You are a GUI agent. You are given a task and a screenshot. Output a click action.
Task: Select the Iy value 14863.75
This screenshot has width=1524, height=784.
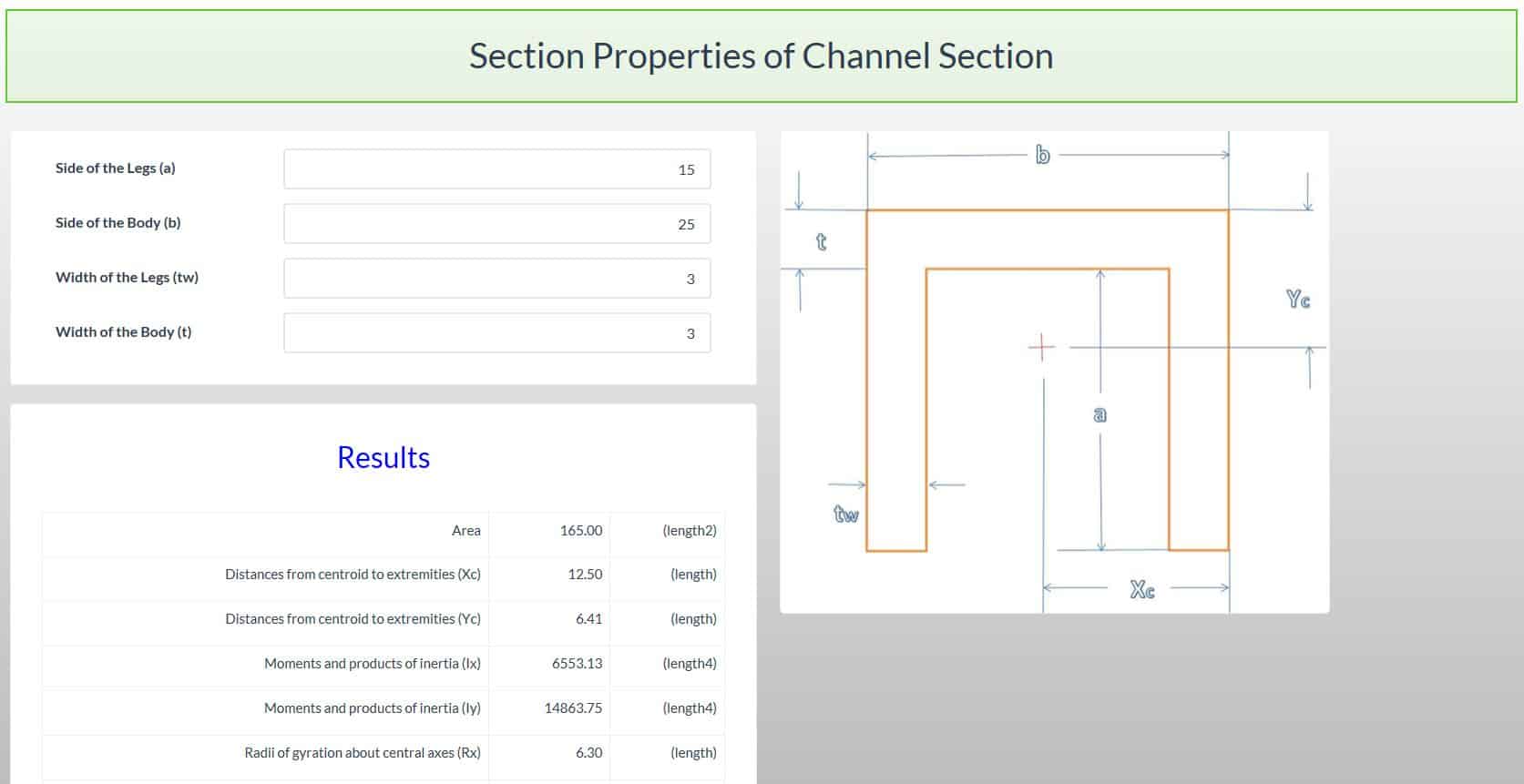[x=574, y=708]
